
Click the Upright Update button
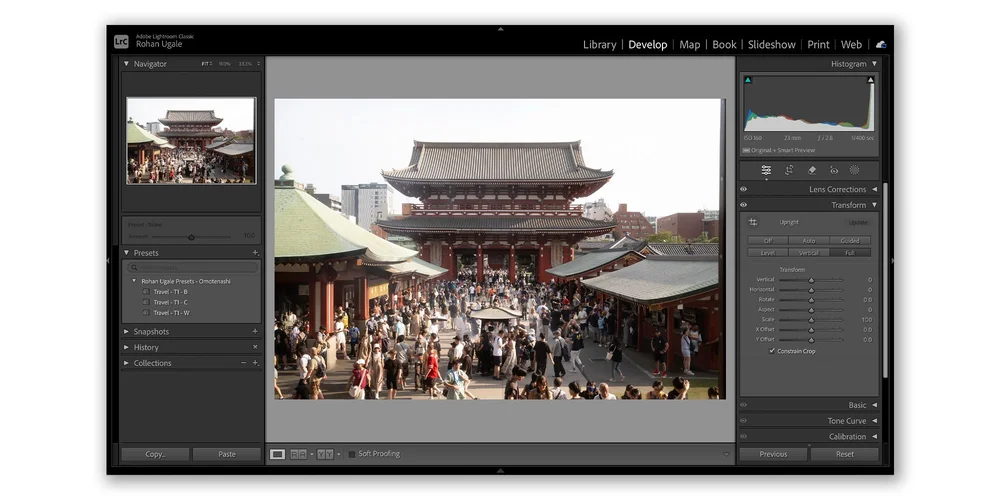pos(858,223)
